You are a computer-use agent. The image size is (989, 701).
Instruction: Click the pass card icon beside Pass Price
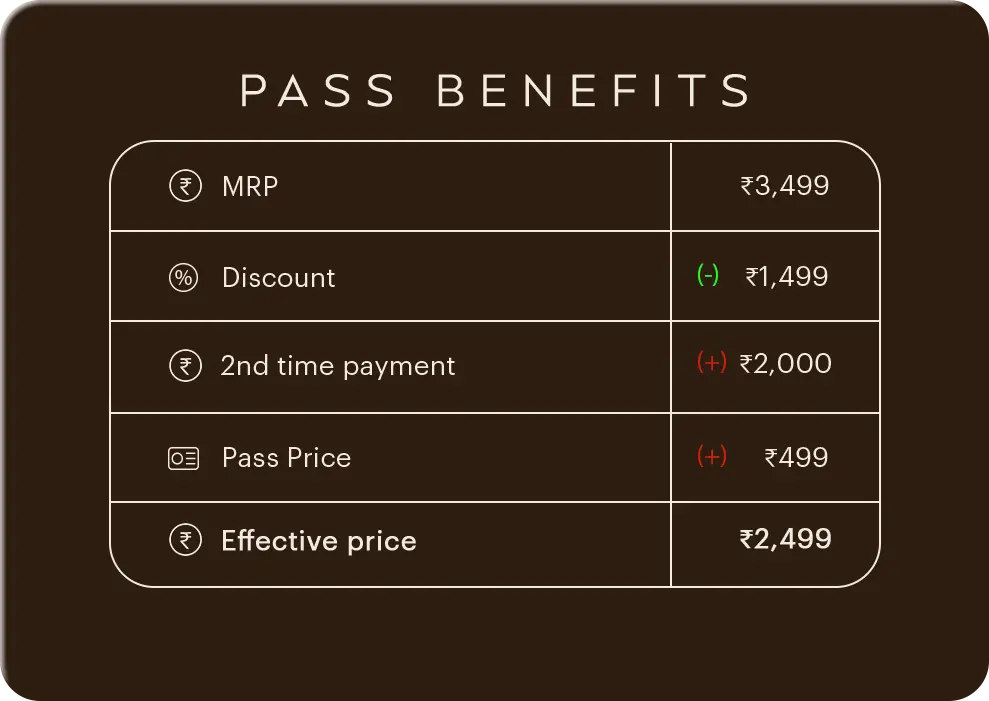[x=184, y=458]
